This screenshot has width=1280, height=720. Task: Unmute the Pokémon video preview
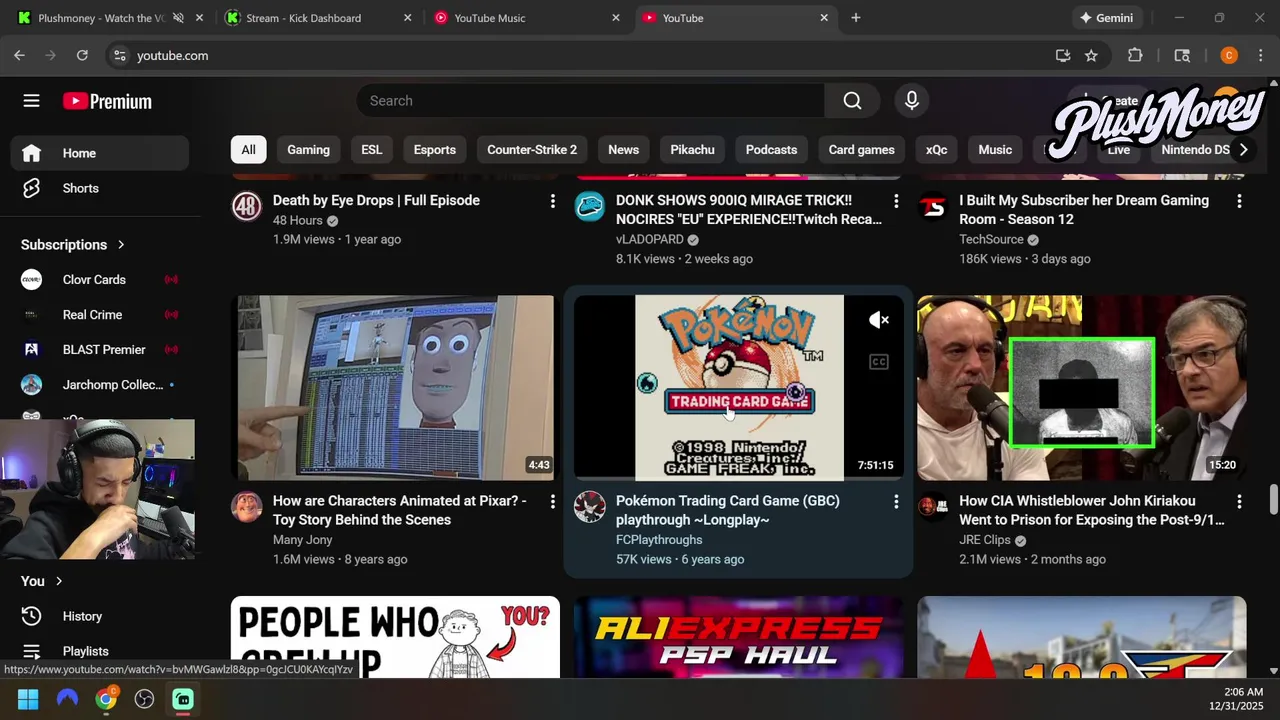(x=878, y=320)
